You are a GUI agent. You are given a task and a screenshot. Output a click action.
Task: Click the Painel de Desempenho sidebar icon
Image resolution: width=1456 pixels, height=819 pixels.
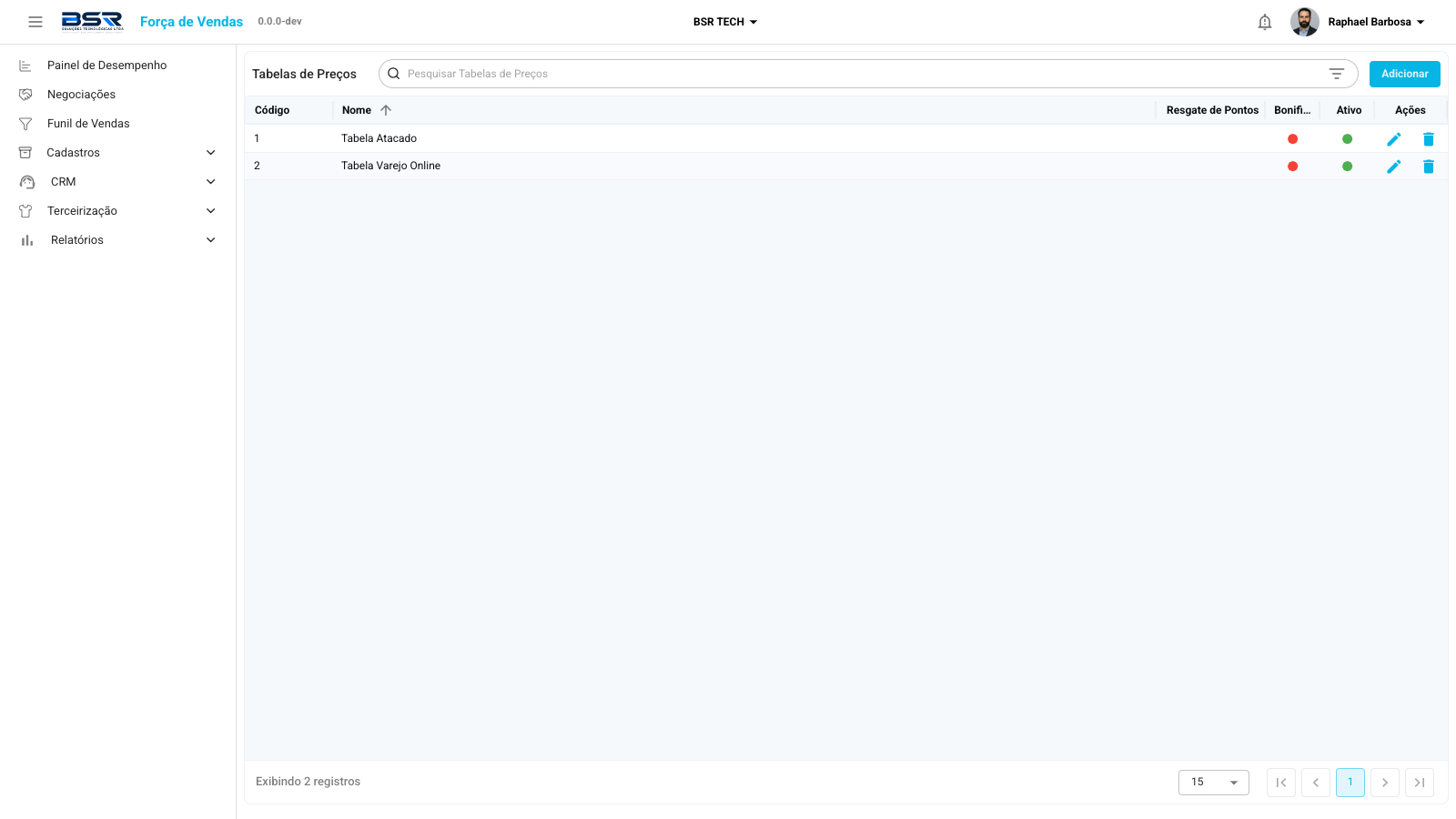tap(25, 66)
